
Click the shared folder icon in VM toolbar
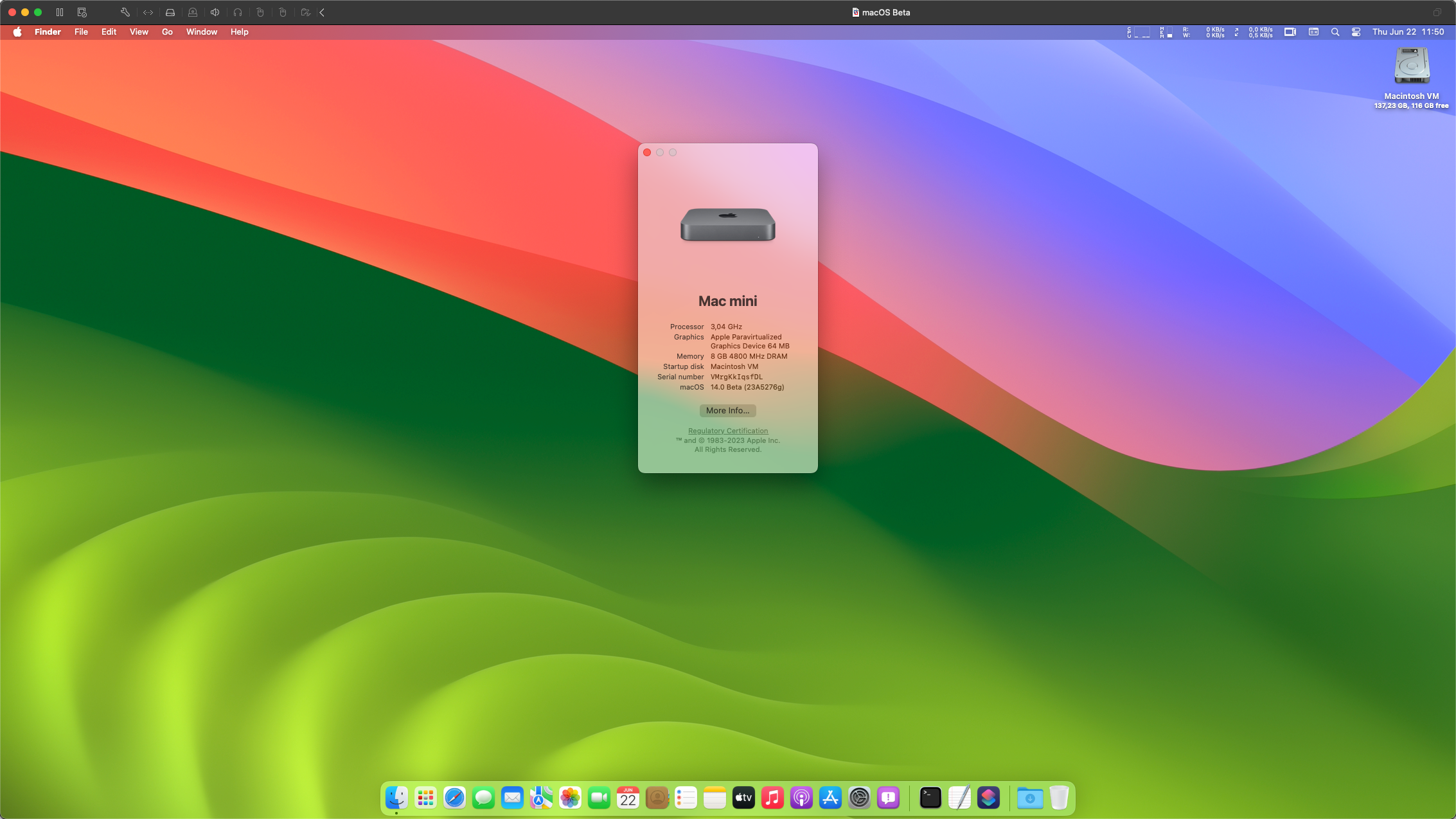[x=306, y=12]
